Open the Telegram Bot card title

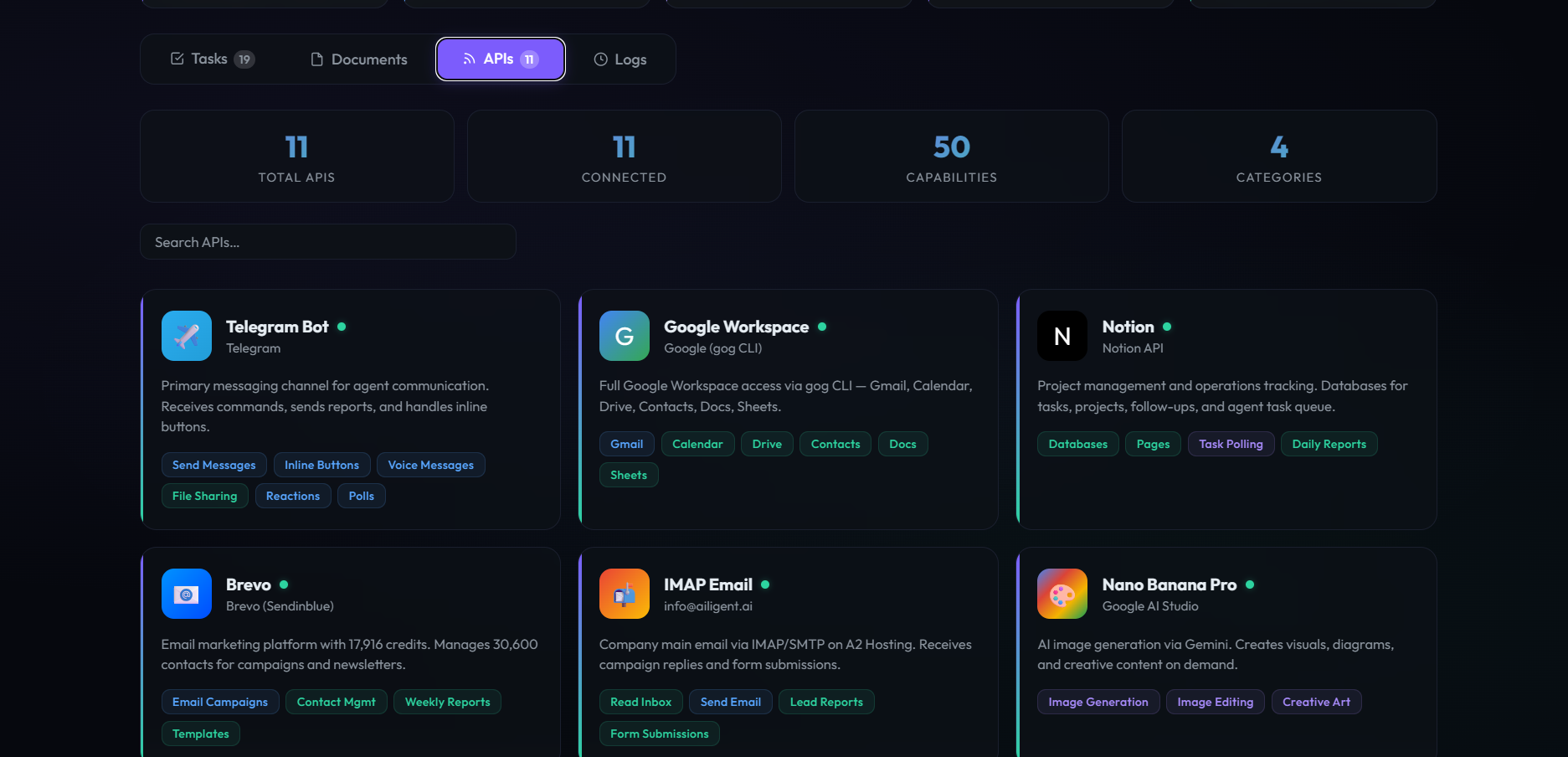277,327
